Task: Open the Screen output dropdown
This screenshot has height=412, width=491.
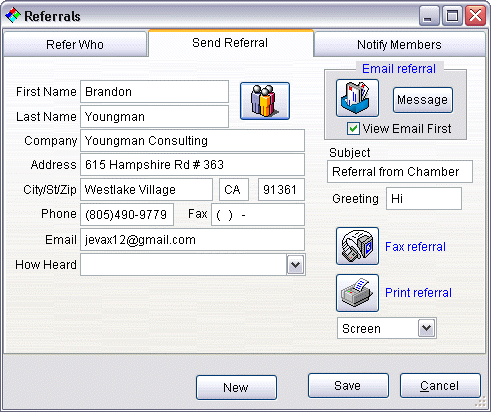Action: (x=426, y=328)
